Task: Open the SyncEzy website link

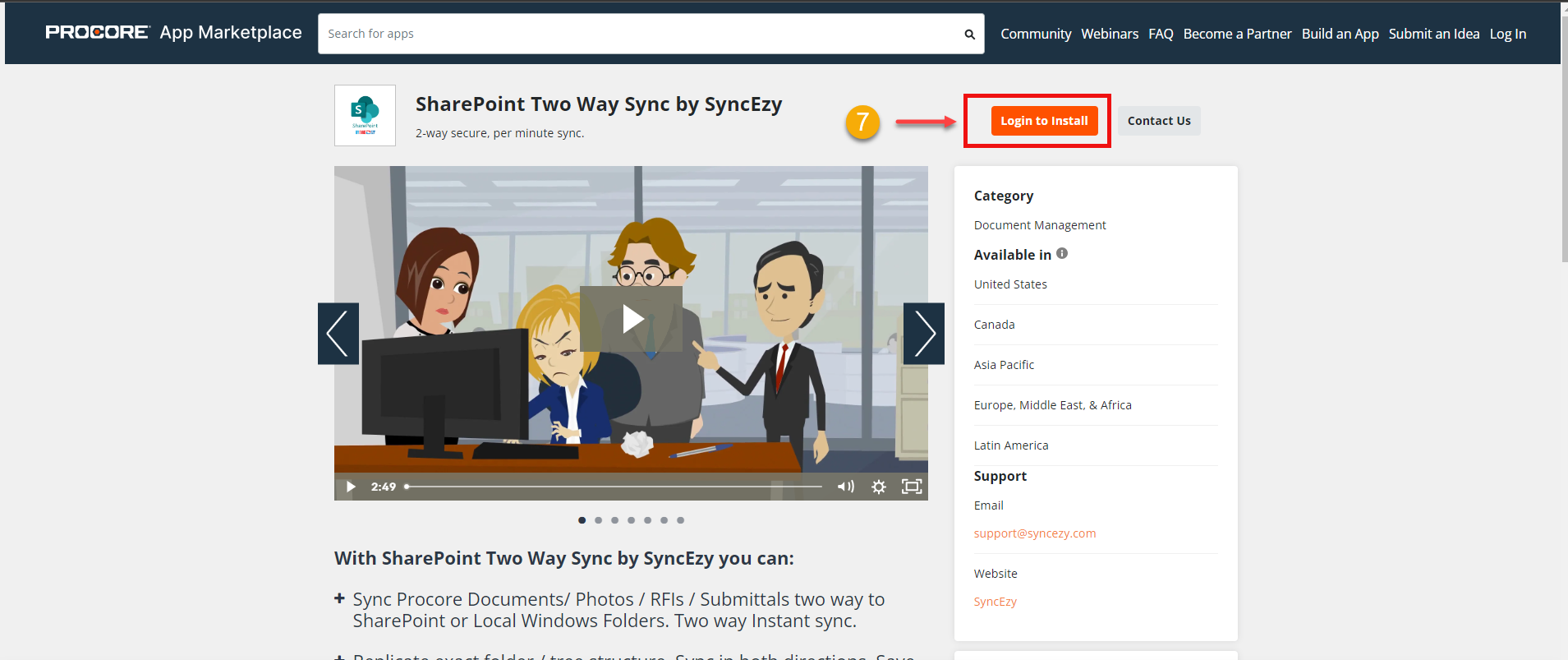Action: [996, 602]
